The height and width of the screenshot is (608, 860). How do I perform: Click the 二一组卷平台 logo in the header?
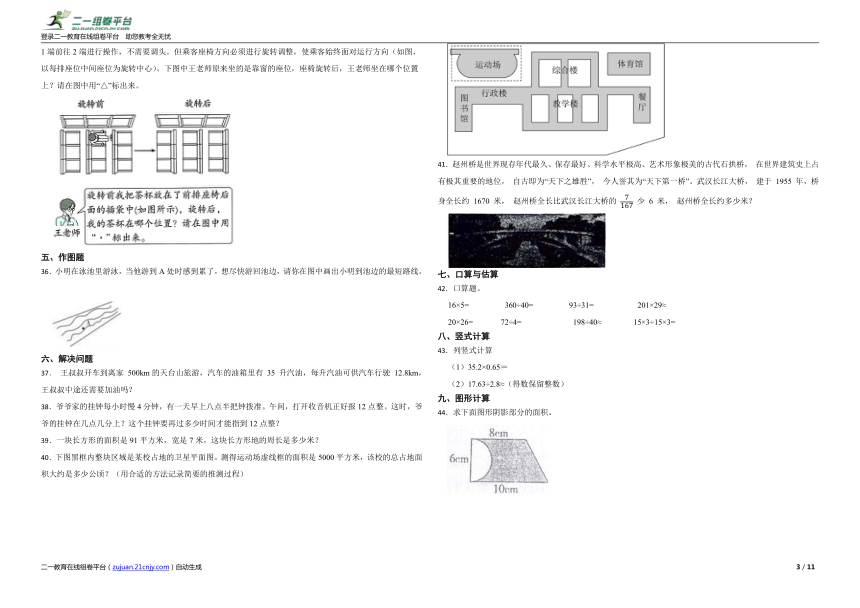[88, 21]
